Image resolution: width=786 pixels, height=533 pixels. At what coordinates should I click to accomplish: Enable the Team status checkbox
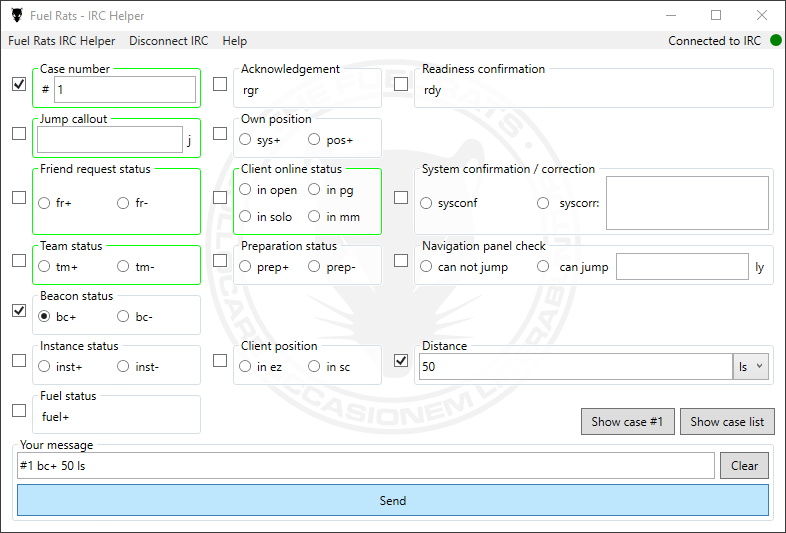point(19,261)
